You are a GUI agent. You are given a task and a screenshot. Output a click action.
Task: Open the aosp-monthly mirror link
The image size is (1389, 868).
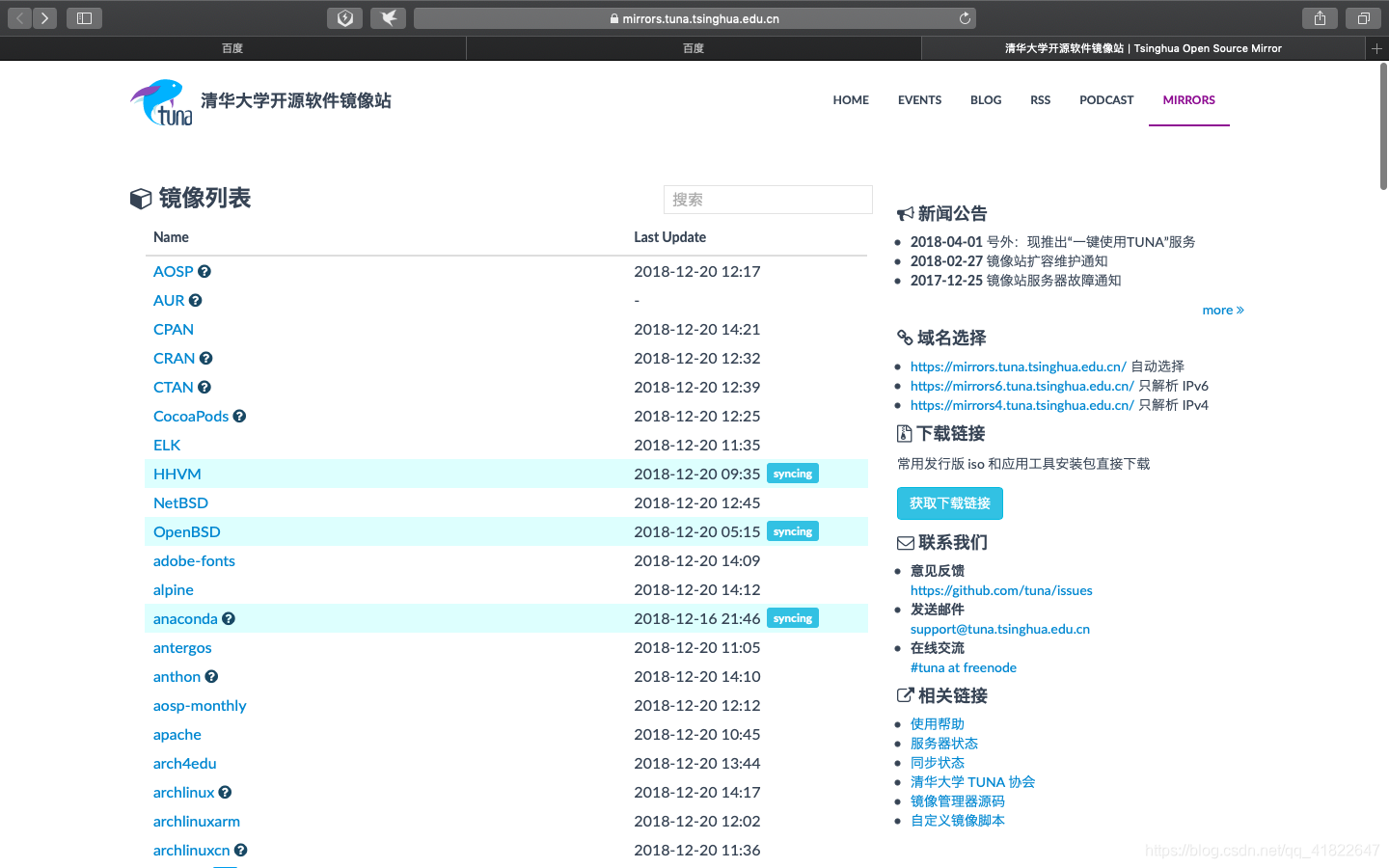click(x=200, y=706)
